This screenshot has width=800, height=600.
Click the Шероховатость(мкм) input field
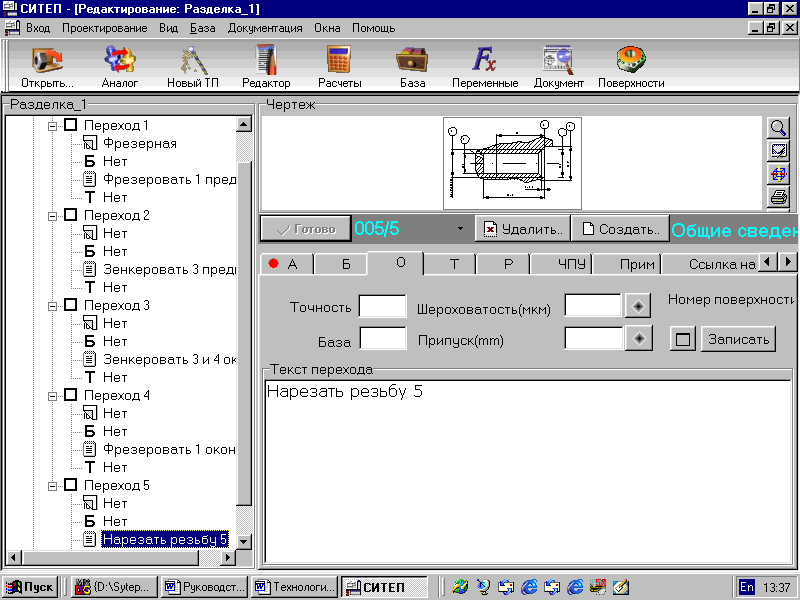pos(593,305)
